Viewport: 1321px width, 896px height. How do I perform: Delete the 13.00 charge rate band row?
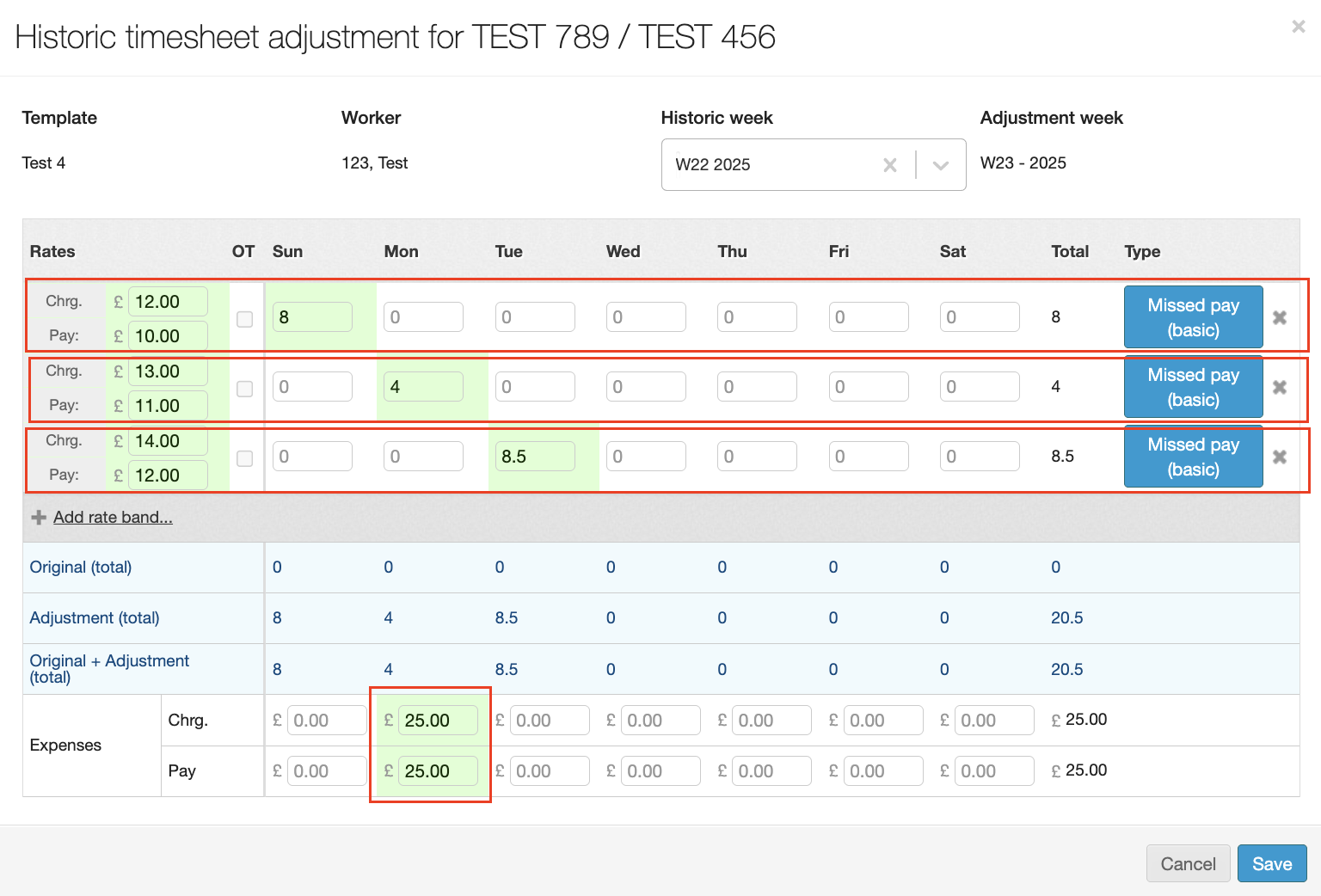(x=1280, y=387)
